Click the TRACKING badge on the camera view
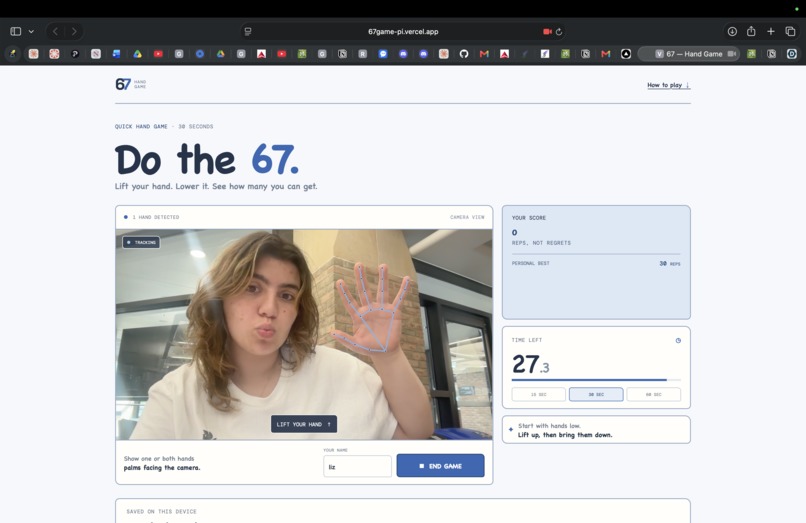The width and height of the screenshot is (806, 523). pyautogui.click(x=141, y=242)
